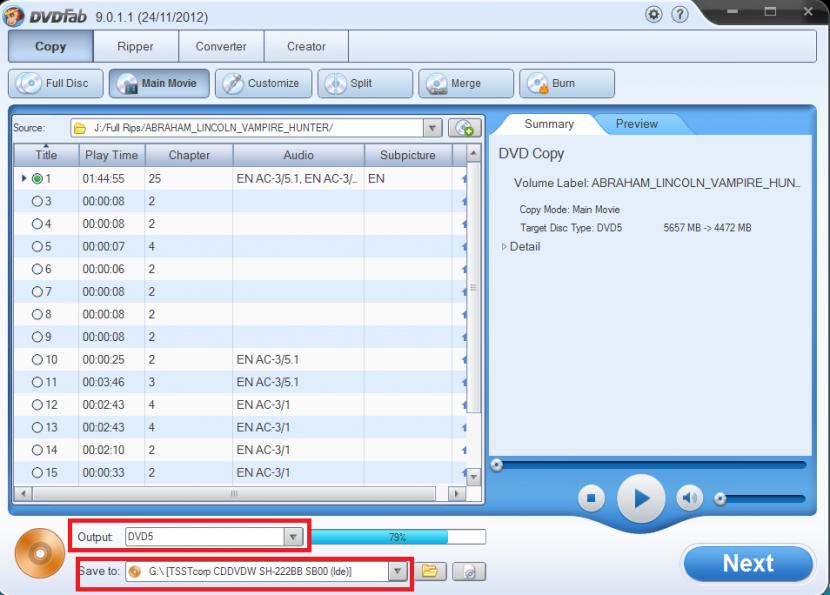830x595 pixels.
Task: Click the Next button
Action: click(748, 564)
